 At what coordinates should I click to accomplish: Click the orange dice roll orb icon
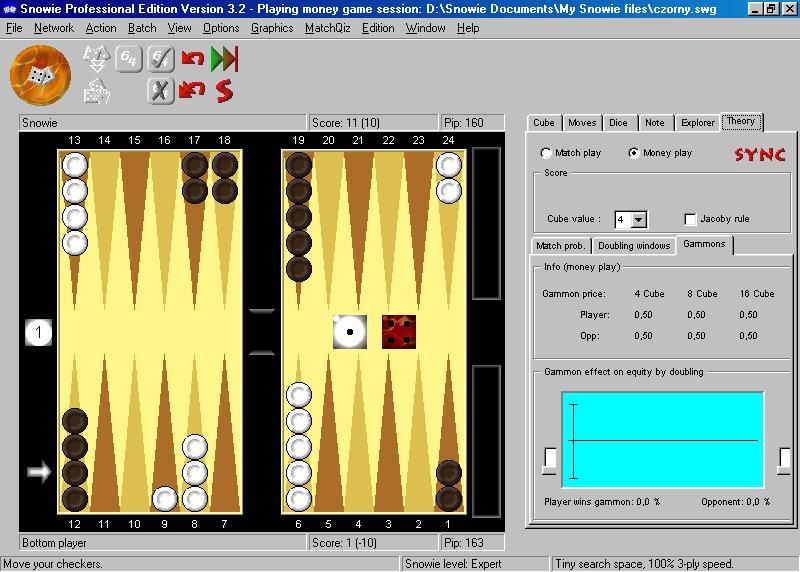coord(40,75)
